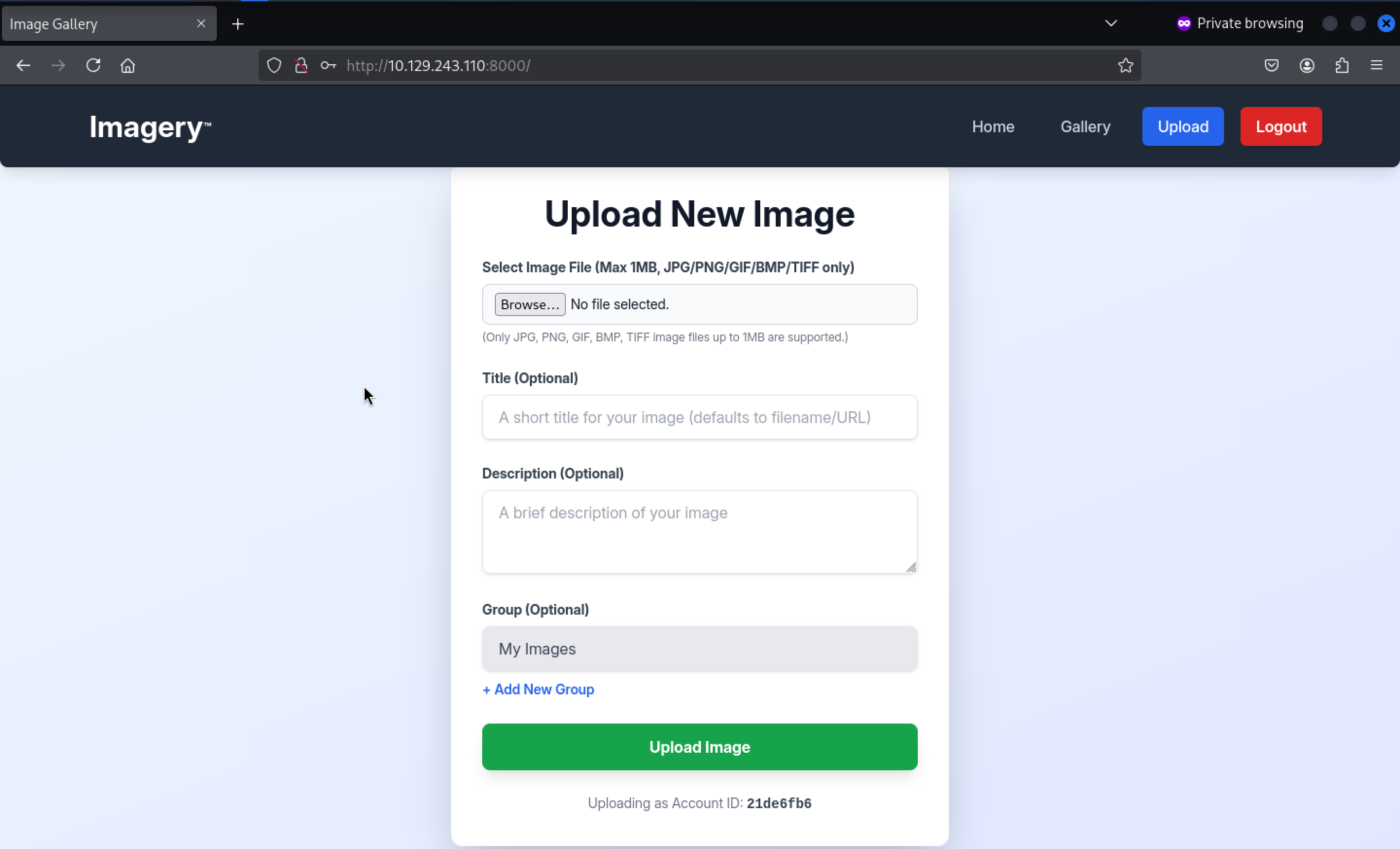This screenshot has width=1400, height=849.
Task: Expand the list all tabs chevron
Action: (1111, 23)
